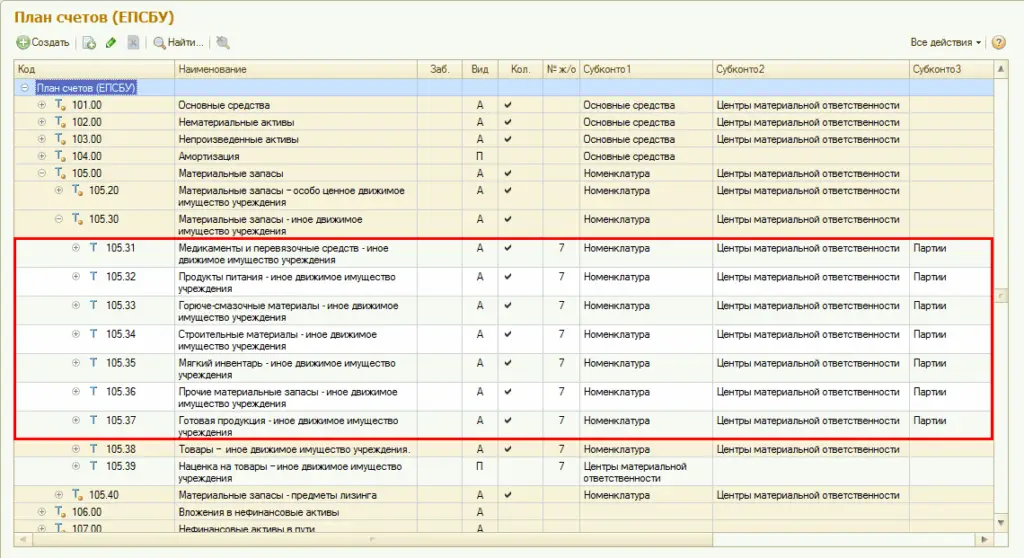Click the account type icon for 101.00
Screen dimensions: 1024x558
[x=60, y=105]
